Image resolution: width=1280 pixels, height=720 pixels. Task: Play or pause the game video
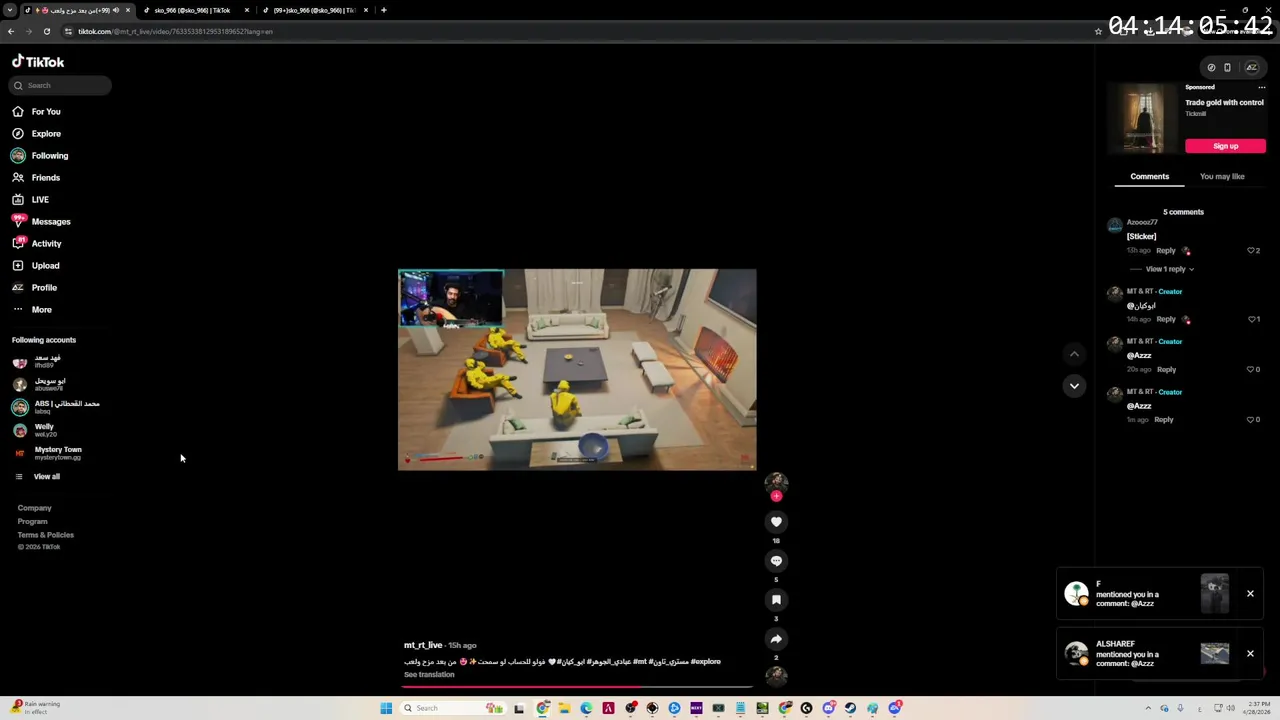click(x=577, y=370)
